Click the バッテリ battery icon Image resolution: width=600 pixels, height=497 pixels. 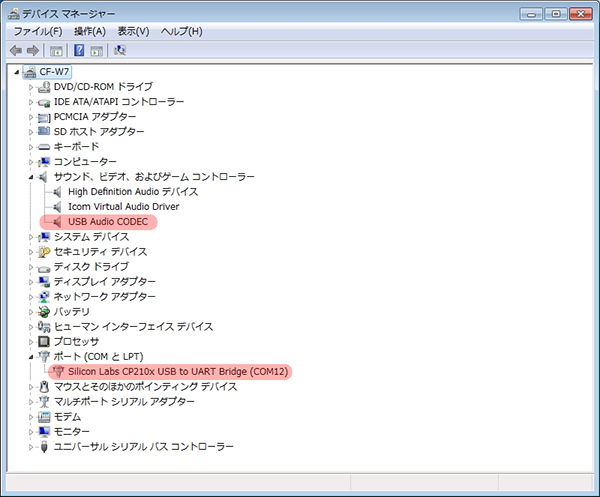(44, 312)
